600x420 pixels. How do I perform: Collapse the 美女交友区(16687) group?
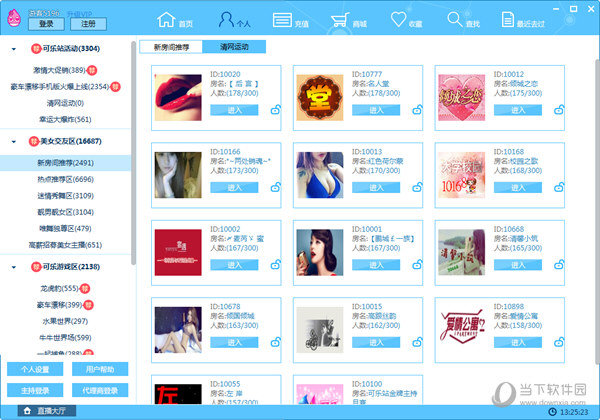coord(14,142)
